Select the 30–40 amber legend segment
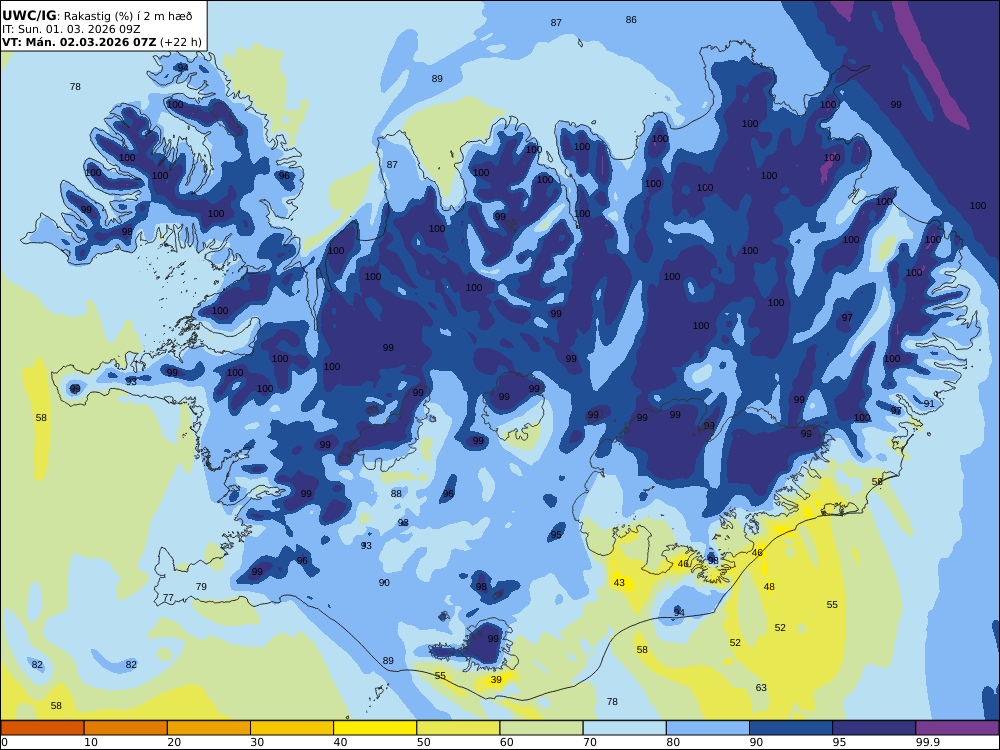 [x=292, y=728]
